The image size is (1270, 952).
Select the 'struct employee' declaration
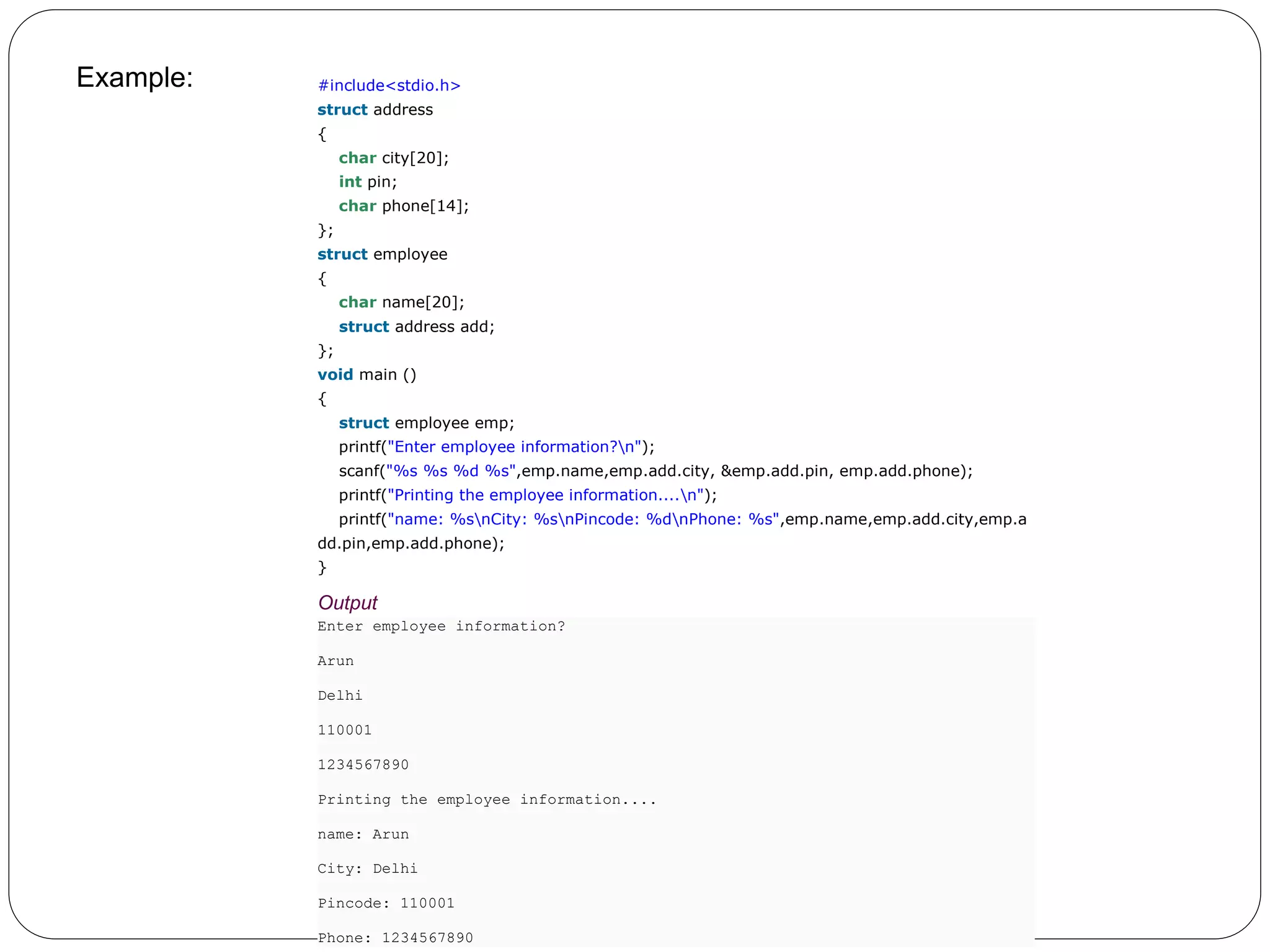(x=382, y=254)
